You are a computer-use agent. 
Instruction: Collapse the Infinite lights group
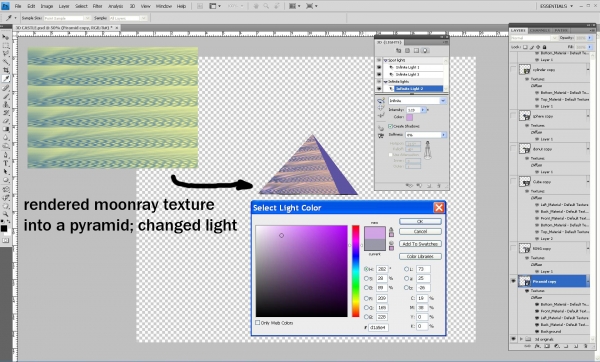click(385, 82)
